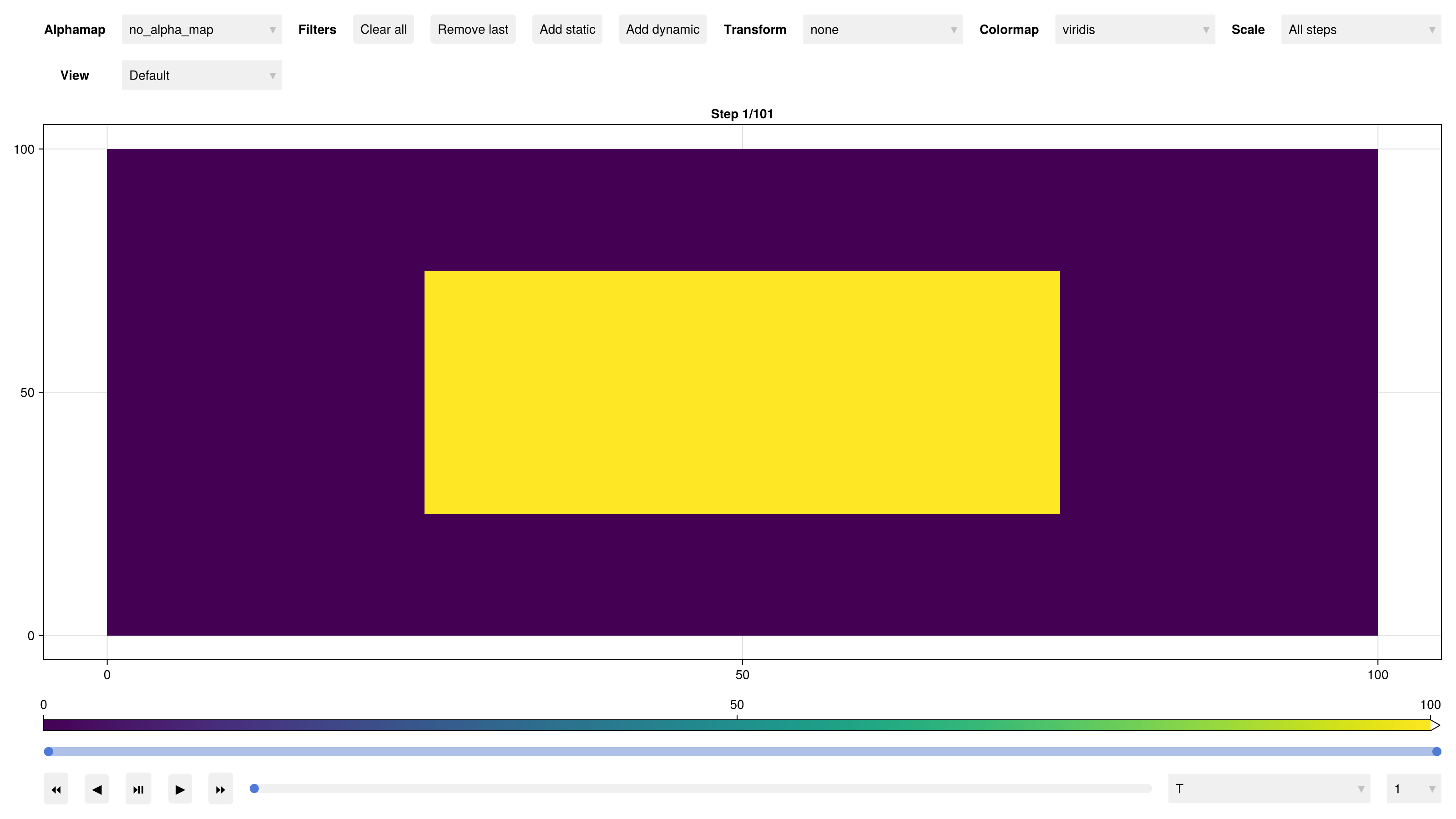Open the Transform dropdown showing none
The width and height of the screenshot is (1456, 819).
point(882,30)
